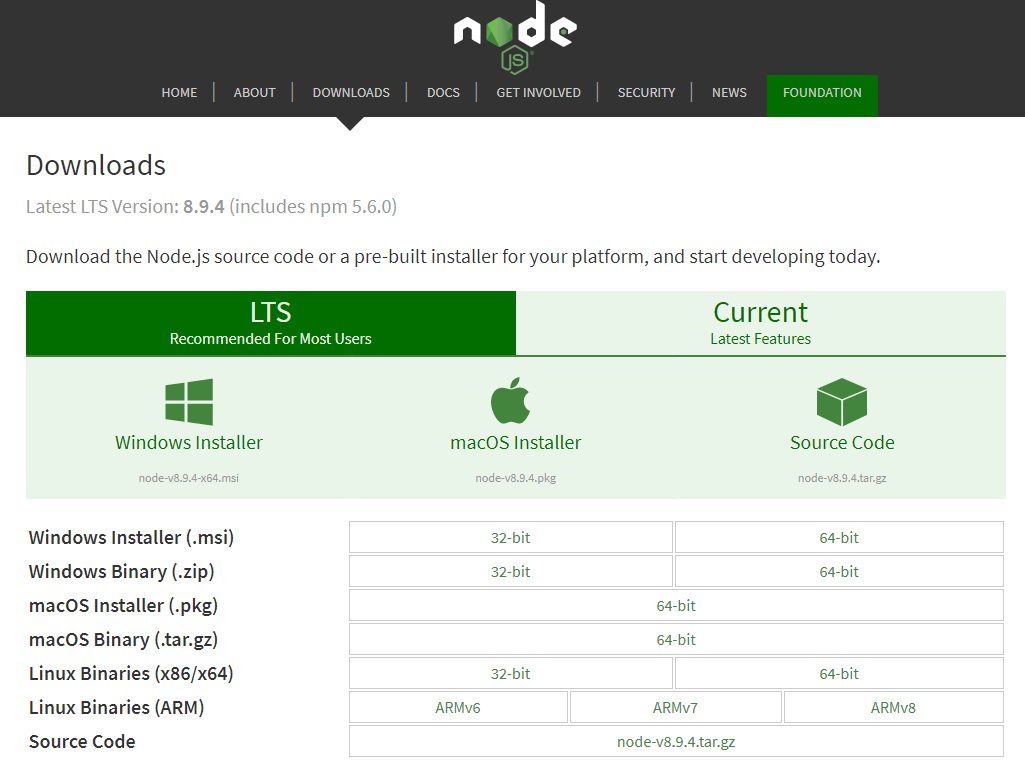Click node-v8.9.4.pkg filename
Screen dimensions: 1025x778
pyautogui.click(x=516, y=478)
